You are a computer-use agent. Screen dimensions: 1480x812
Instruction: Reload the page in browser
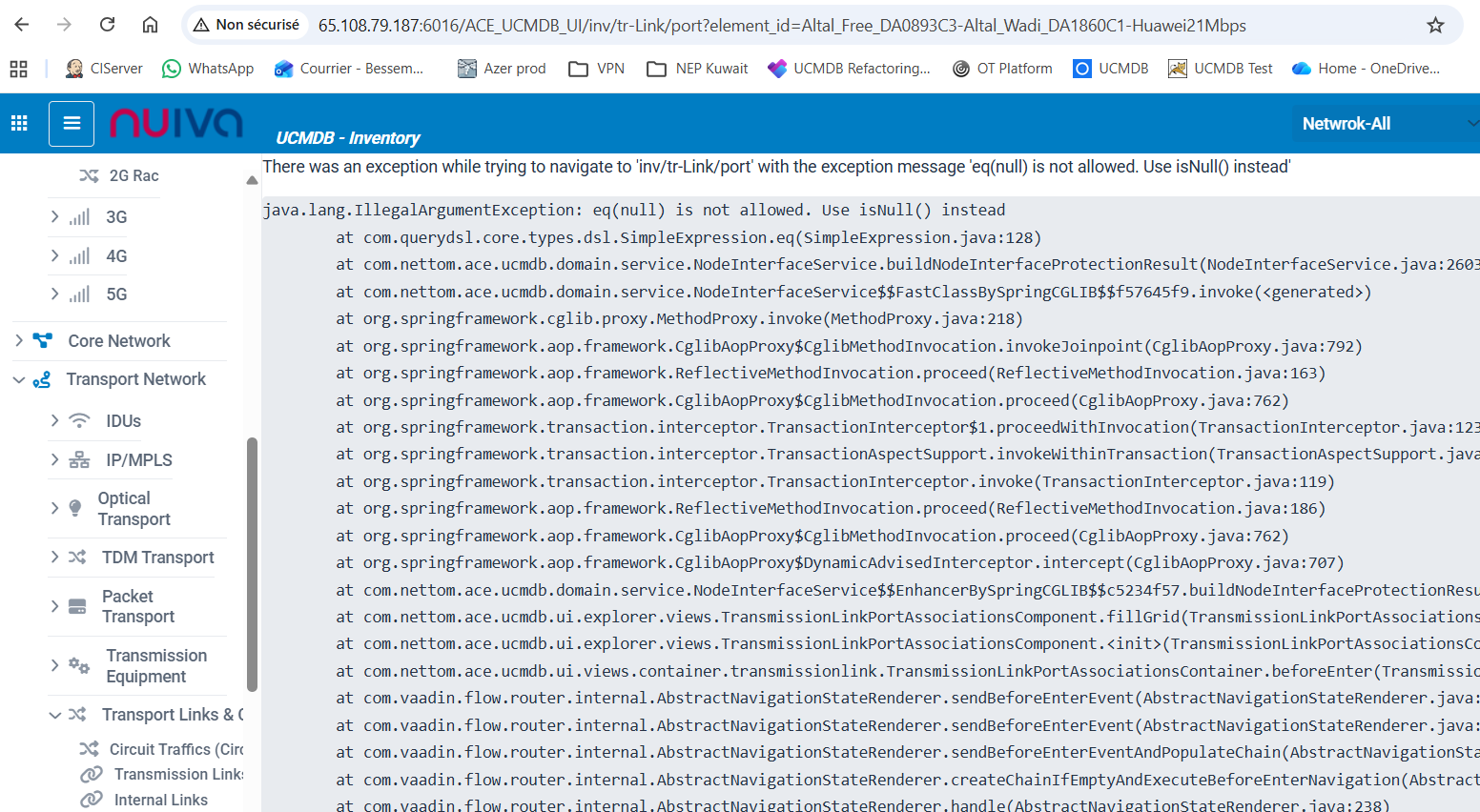[x=108, y=26]
